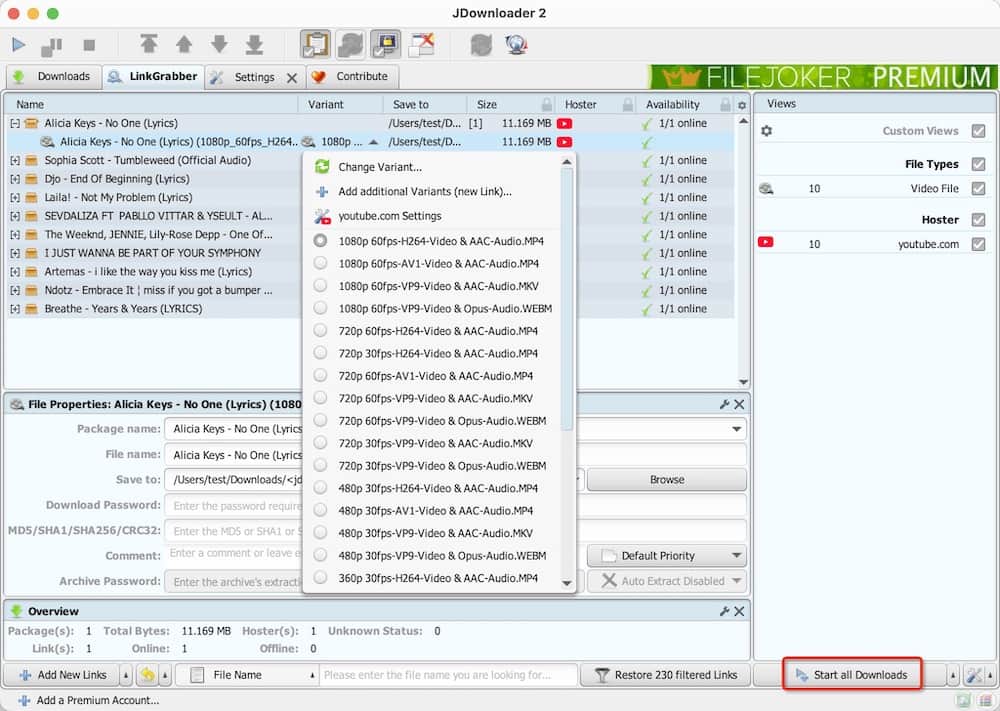Start downloads with the play toolbar icon

(x=18, y=45)
